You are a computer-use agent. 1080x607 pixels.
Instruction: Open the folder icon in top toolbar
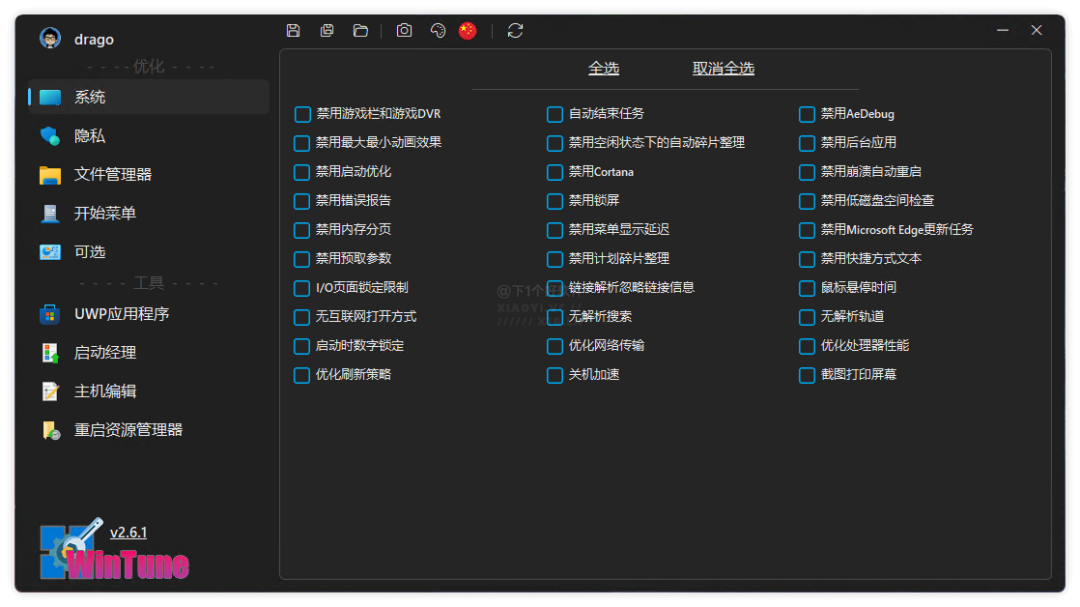(x=360, y=30)
